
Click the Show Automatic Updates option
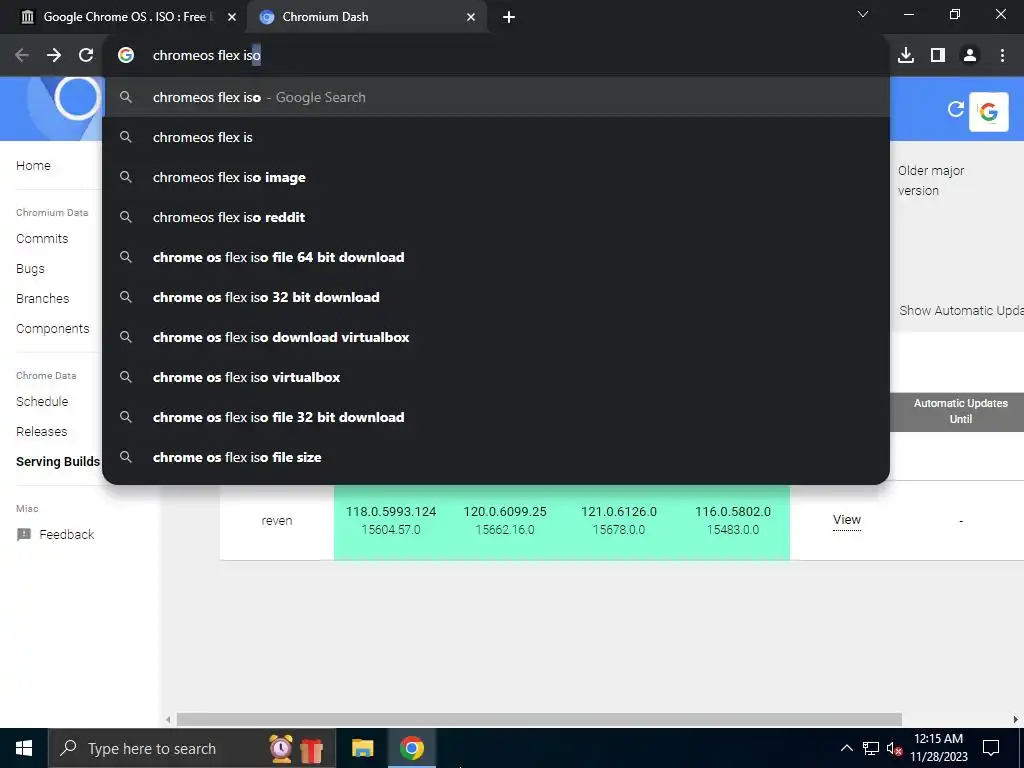pyautogui.click(x=961, y=311)
